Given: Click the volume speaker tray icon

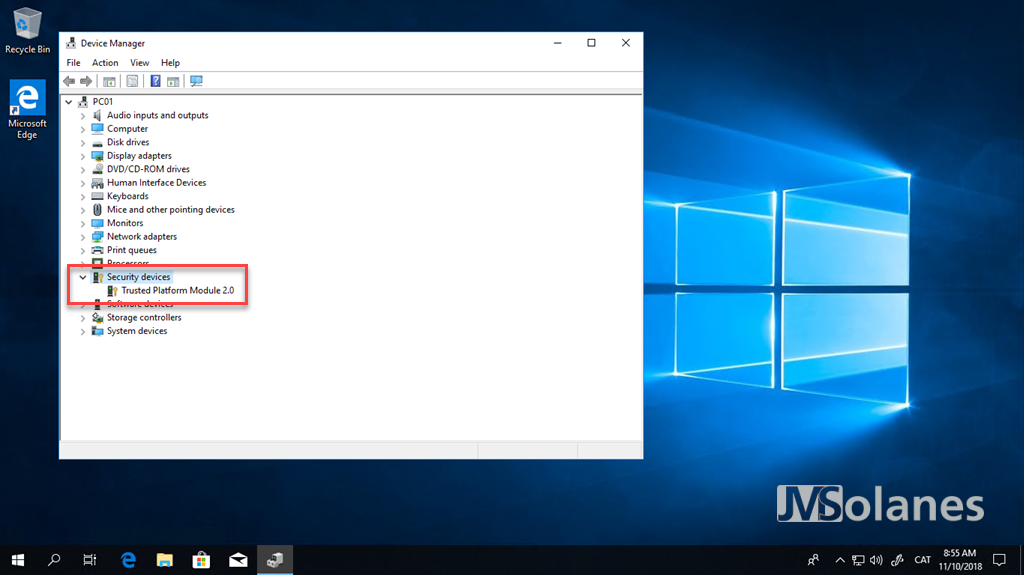Looking at the screenshot, I should click(x=876, y=560).
